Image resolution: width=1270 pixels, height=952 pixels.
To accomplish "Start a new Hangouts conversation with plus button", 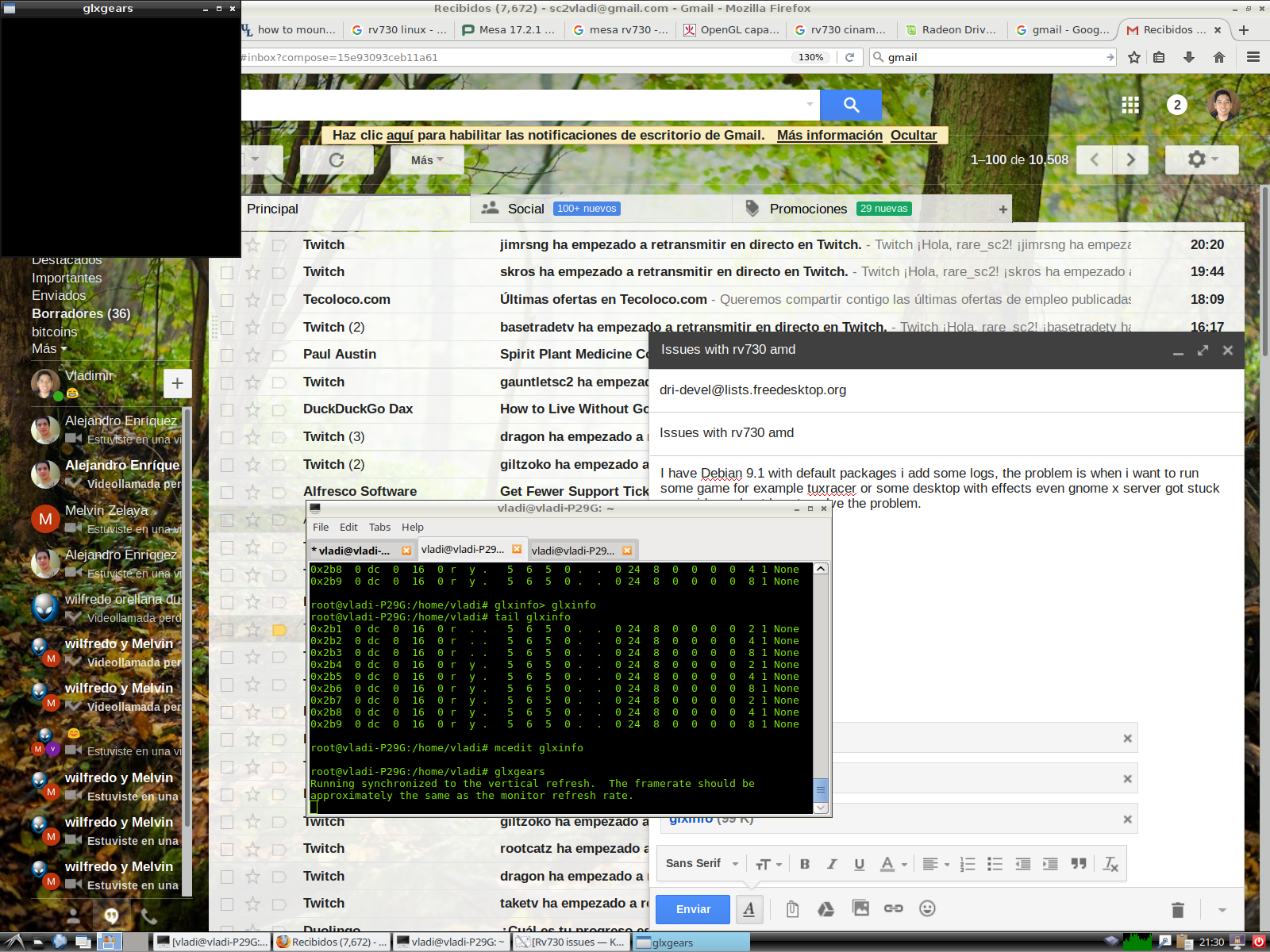I will coord(177,383).
